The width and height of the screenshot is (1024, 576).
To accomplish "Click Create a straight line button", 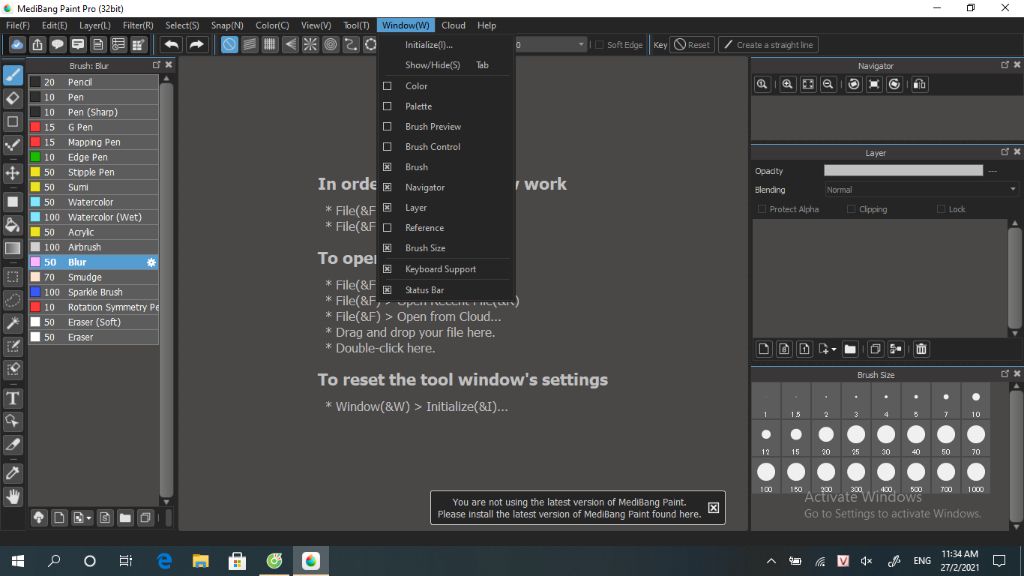I will pyautogui.click(x=769, y=44).
